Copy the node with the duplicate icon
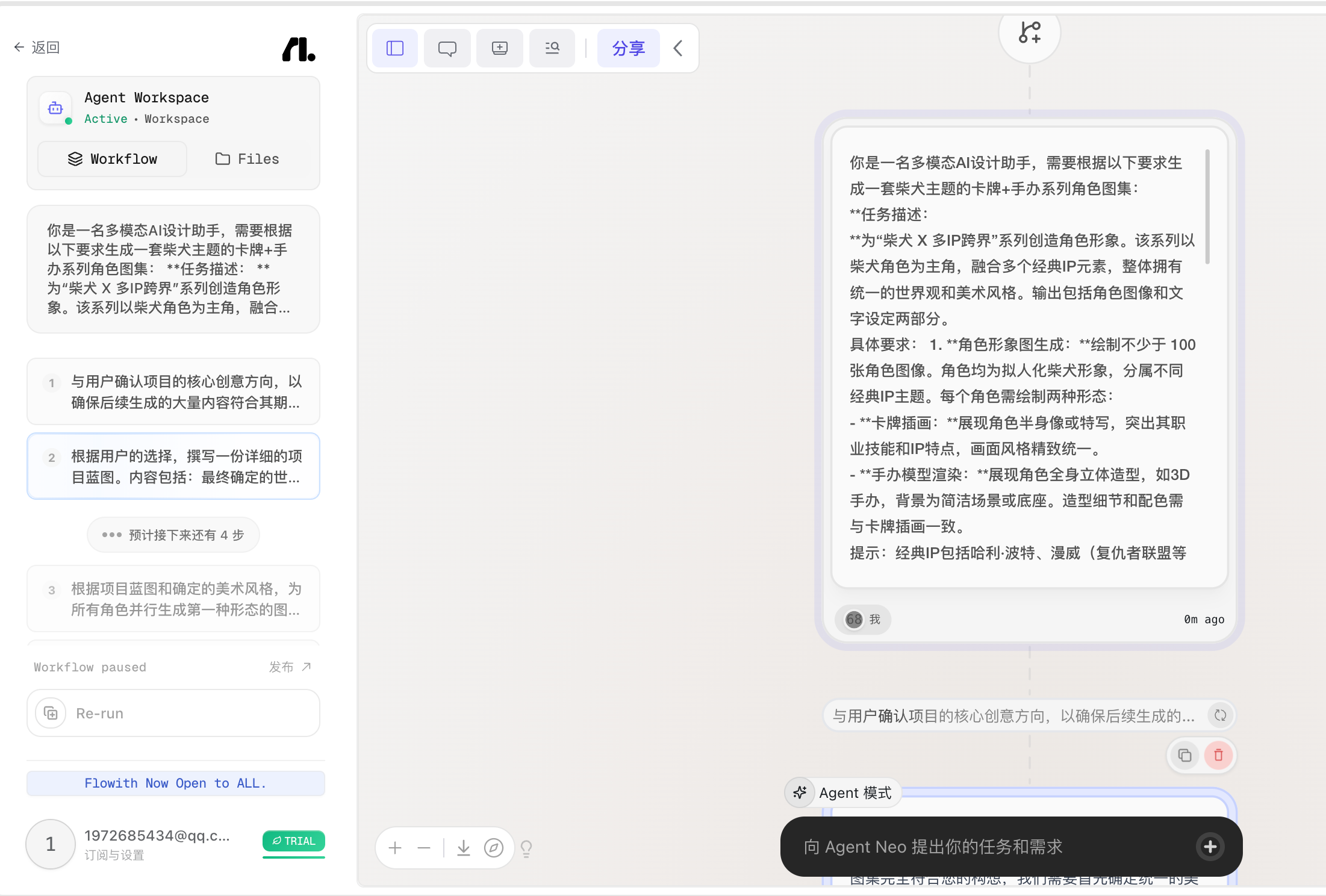This screenshot has width=1326, height=896. coord(1185,755)
